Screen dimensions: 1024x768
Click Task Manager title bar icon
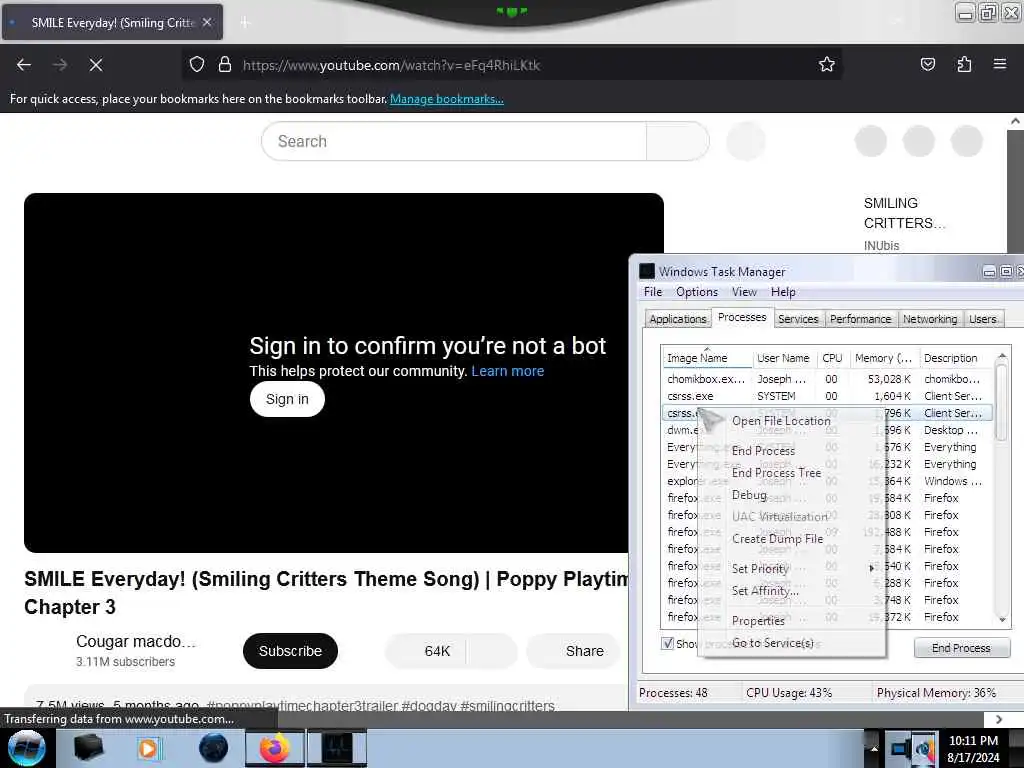coord(647,271)
